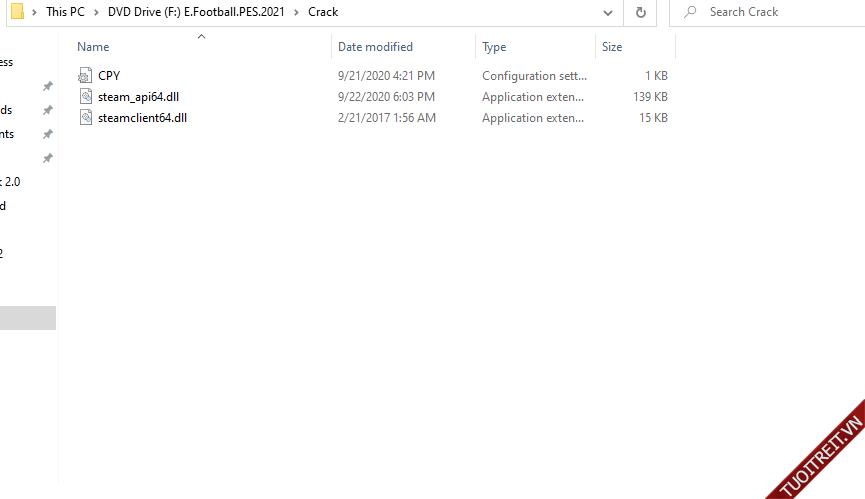
Task: Click the Search Crack input field
Action: point(770,12)
